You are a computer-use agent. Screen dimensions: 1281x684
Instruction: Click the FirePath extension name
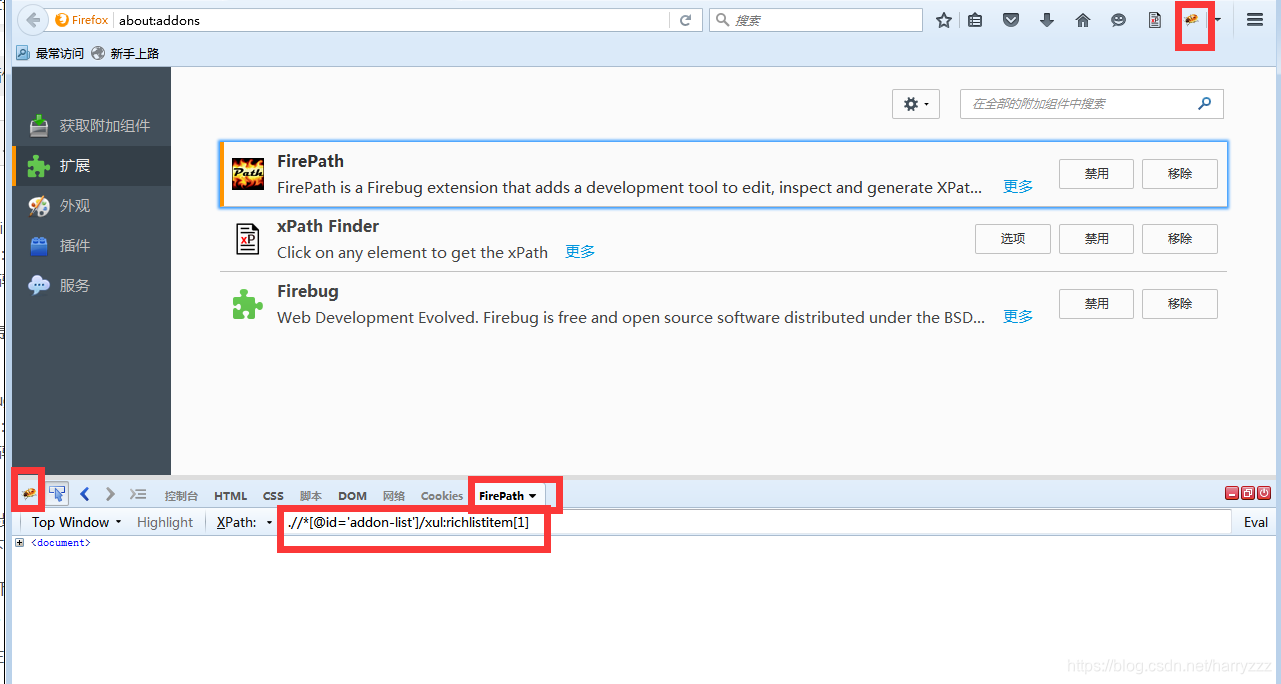(310, 161)
